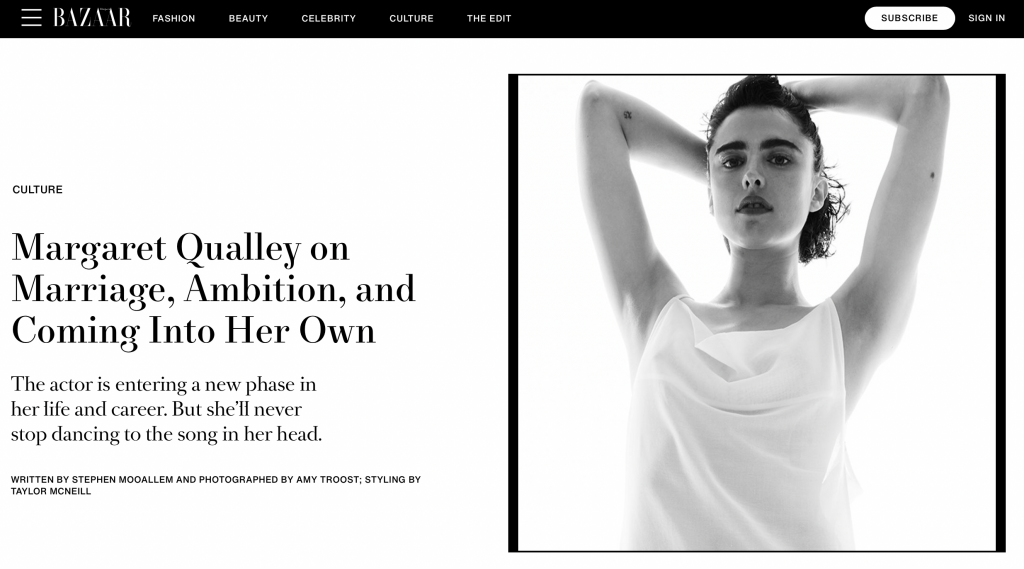Click the Subscribe button

pyautogui.click(x=910, y=18)
